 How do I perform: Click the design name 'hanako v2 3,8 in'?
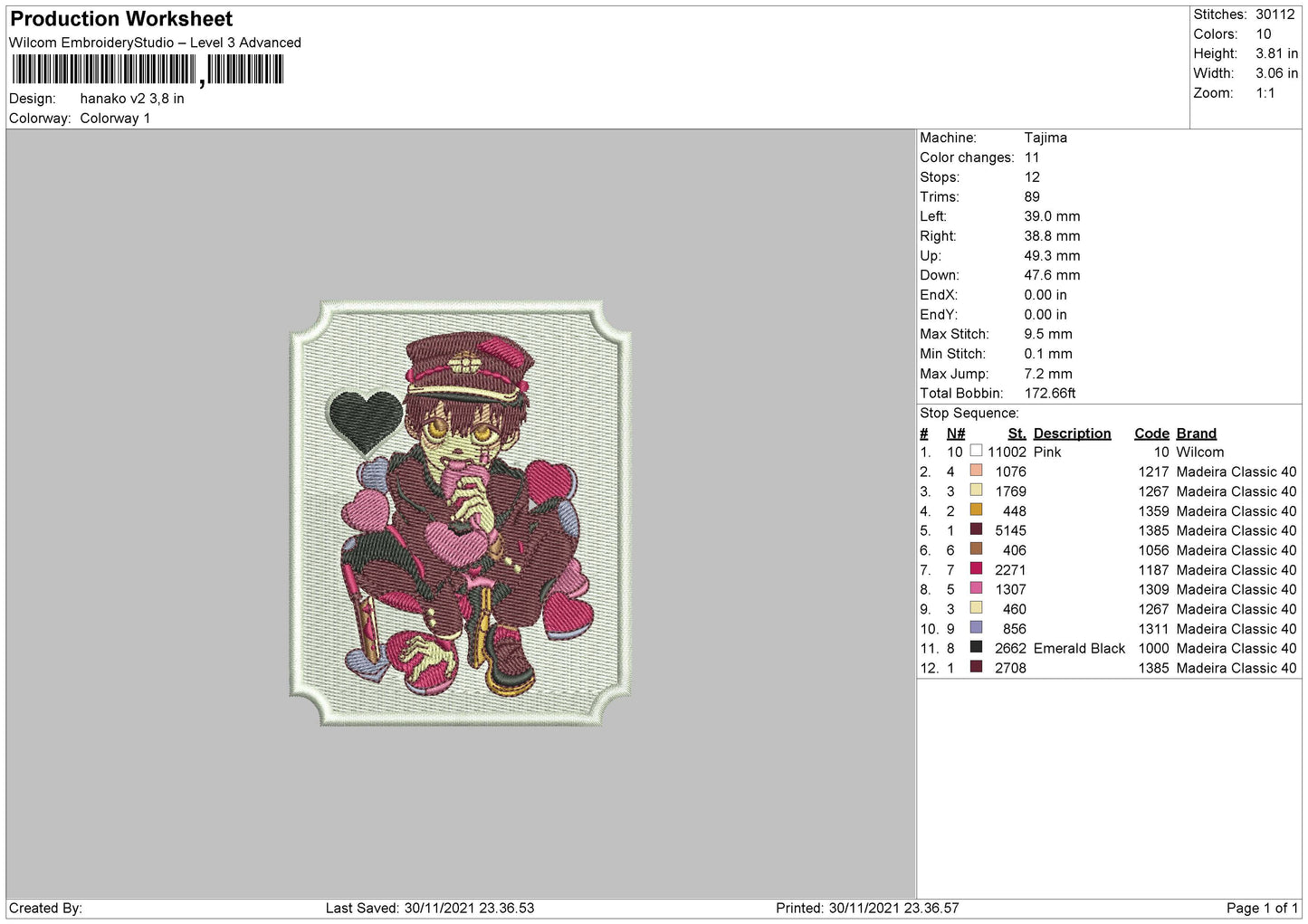[x=132, y=99]
